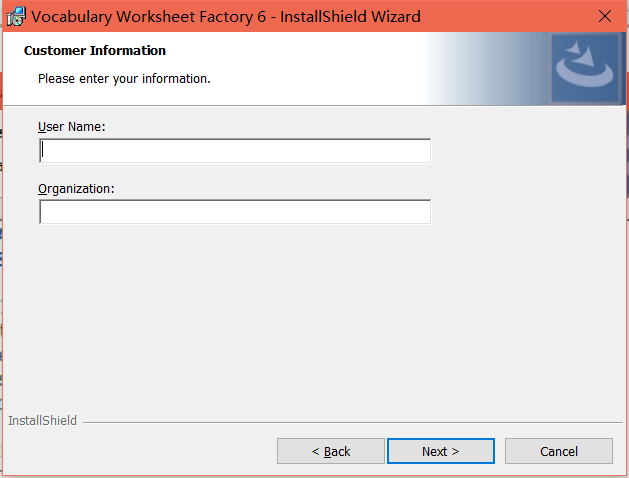Screen dimensions: 629x478
Task: Click the InstallShield brand text at bottom
Action: (x=43, y=420)
